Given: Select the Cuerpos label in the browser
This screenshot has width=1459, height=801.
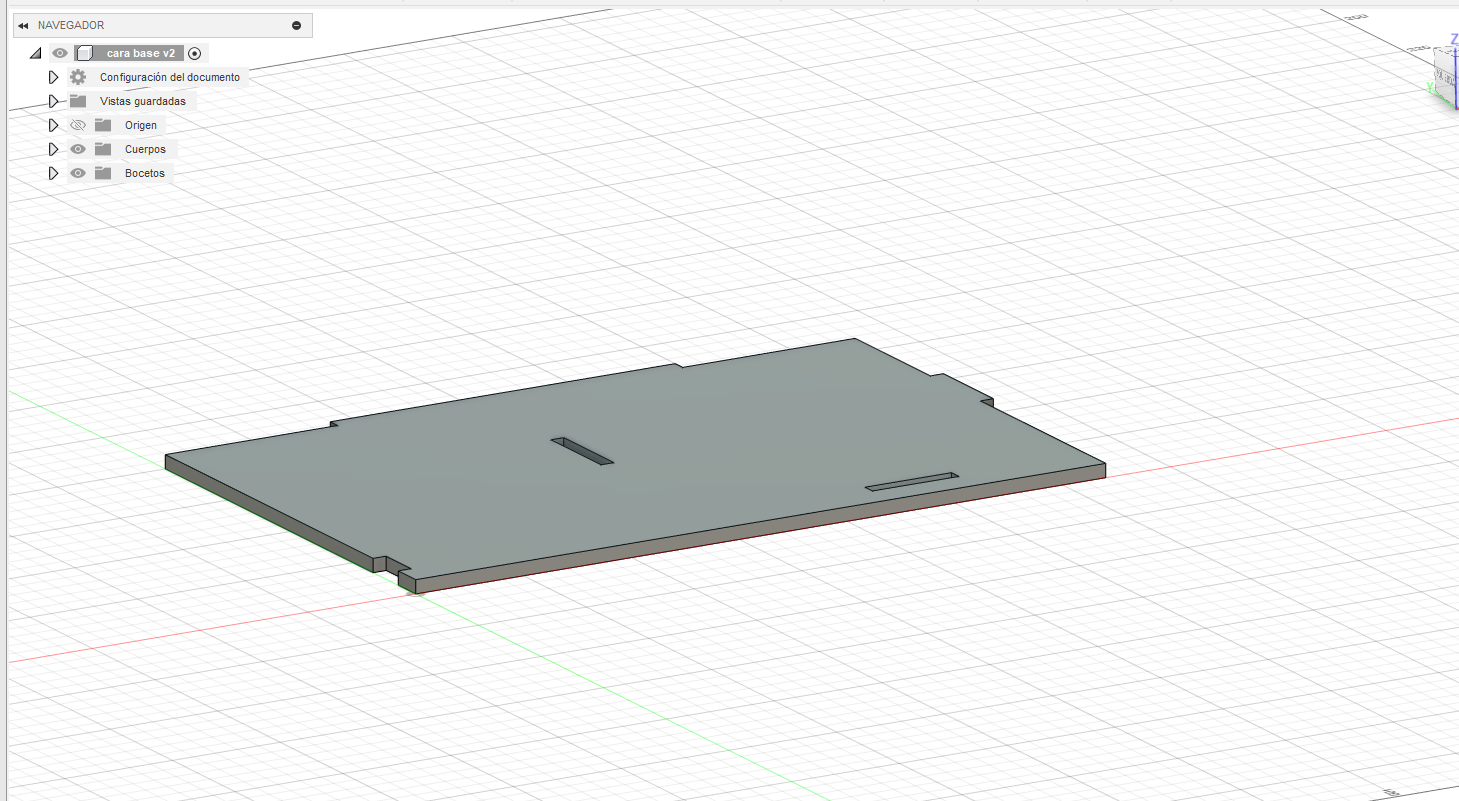Looking at the screenshot, I should pos(145,149).
